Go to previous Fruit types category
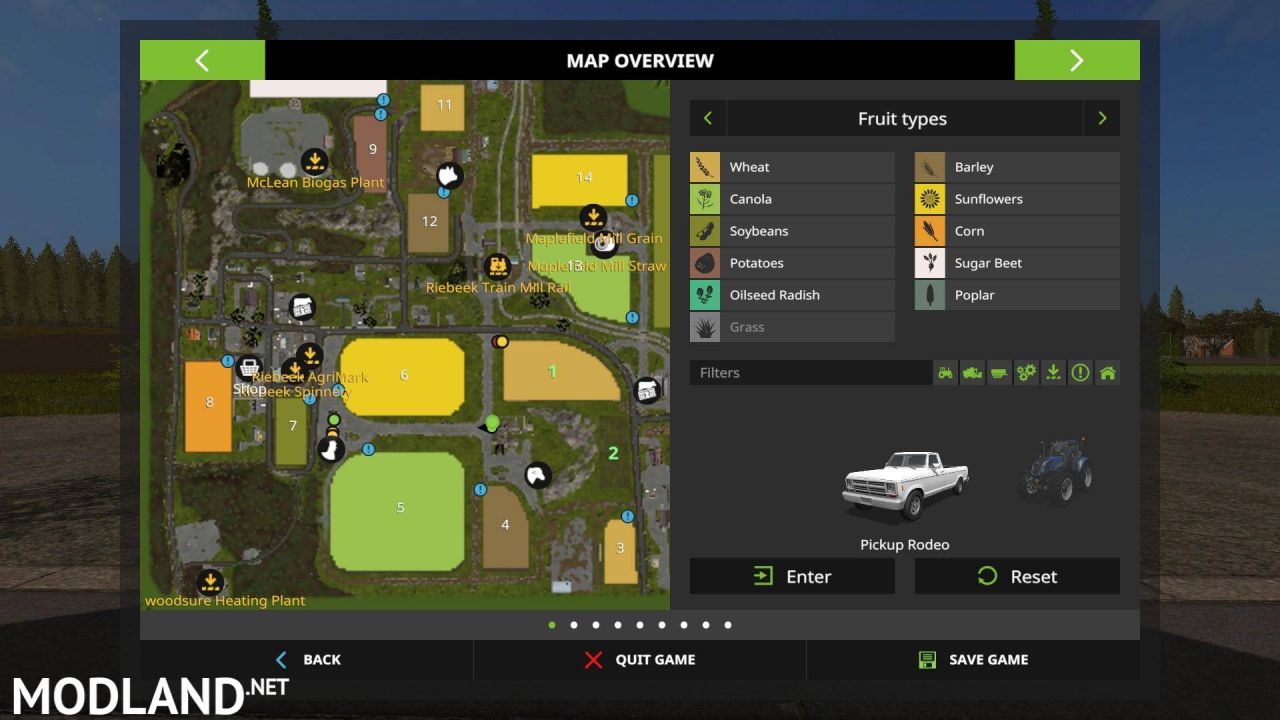 708,118
